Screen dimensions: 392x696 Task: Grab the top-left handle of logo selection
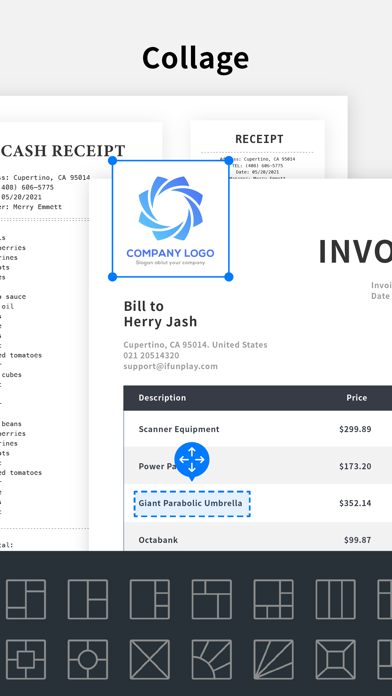pos(113,161)
